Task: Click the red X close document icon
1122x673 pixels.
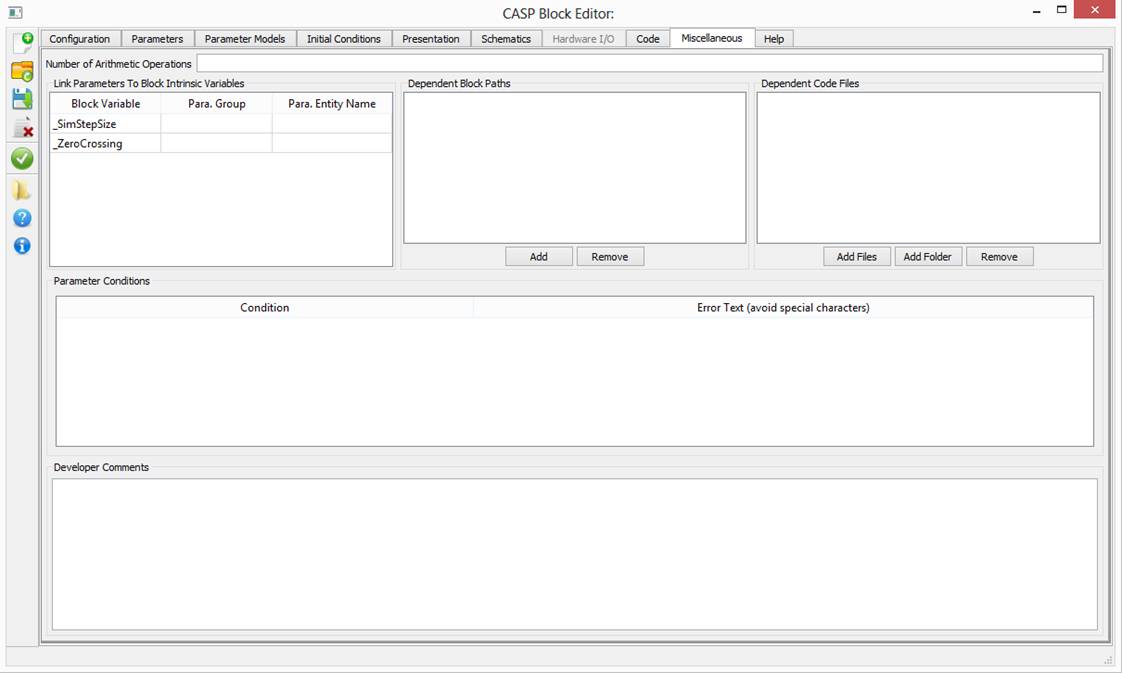Action: point(22,128)
